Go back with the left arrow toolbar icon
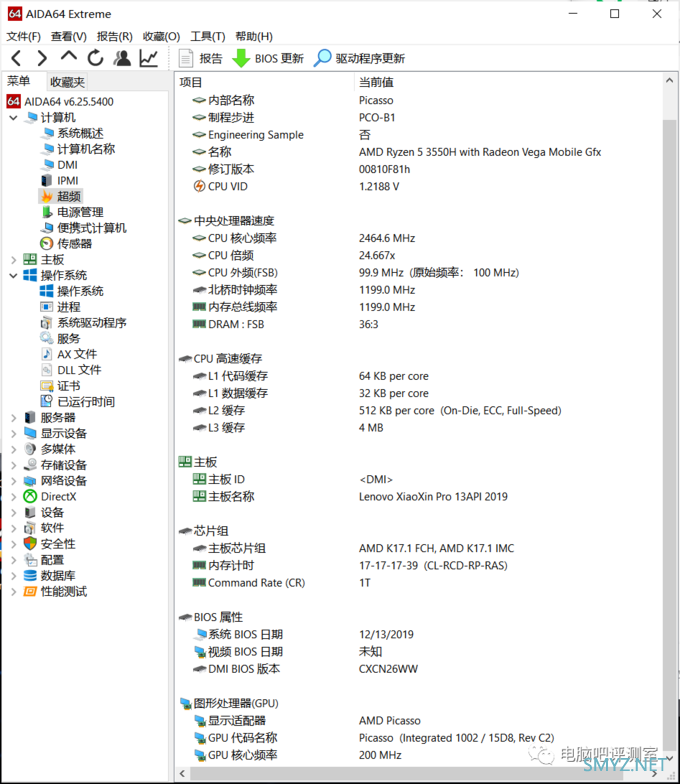The image size is (680, 784). [x=16, y=58]
